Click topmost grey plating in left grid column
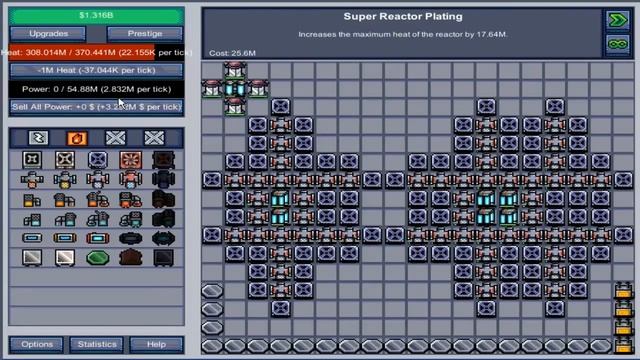 [x=212, y=291]
